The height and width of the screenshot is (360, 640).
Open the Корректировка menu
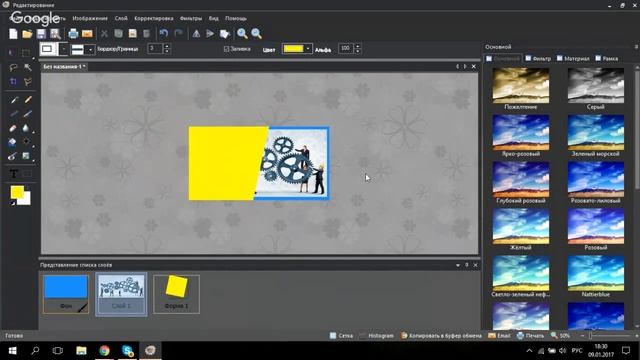[154, 18]
